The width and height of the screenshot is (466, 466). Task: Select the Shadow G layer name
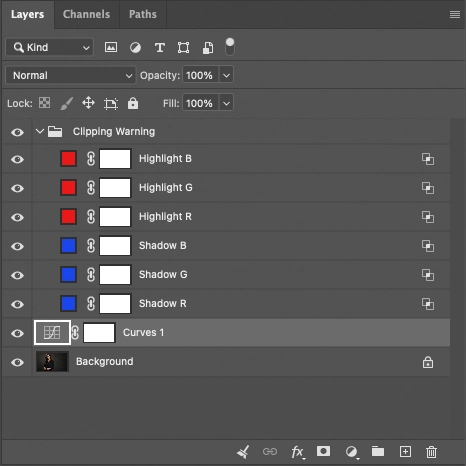click(163, 275)
